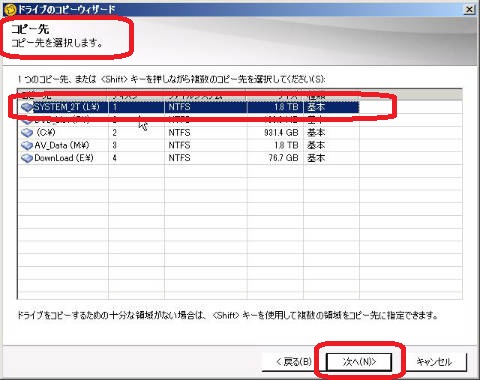This screenshot has width=480, height=380.
Task: Click the 76.7 GB size cell
Action: pyautogui.click(x=283, y=158)
